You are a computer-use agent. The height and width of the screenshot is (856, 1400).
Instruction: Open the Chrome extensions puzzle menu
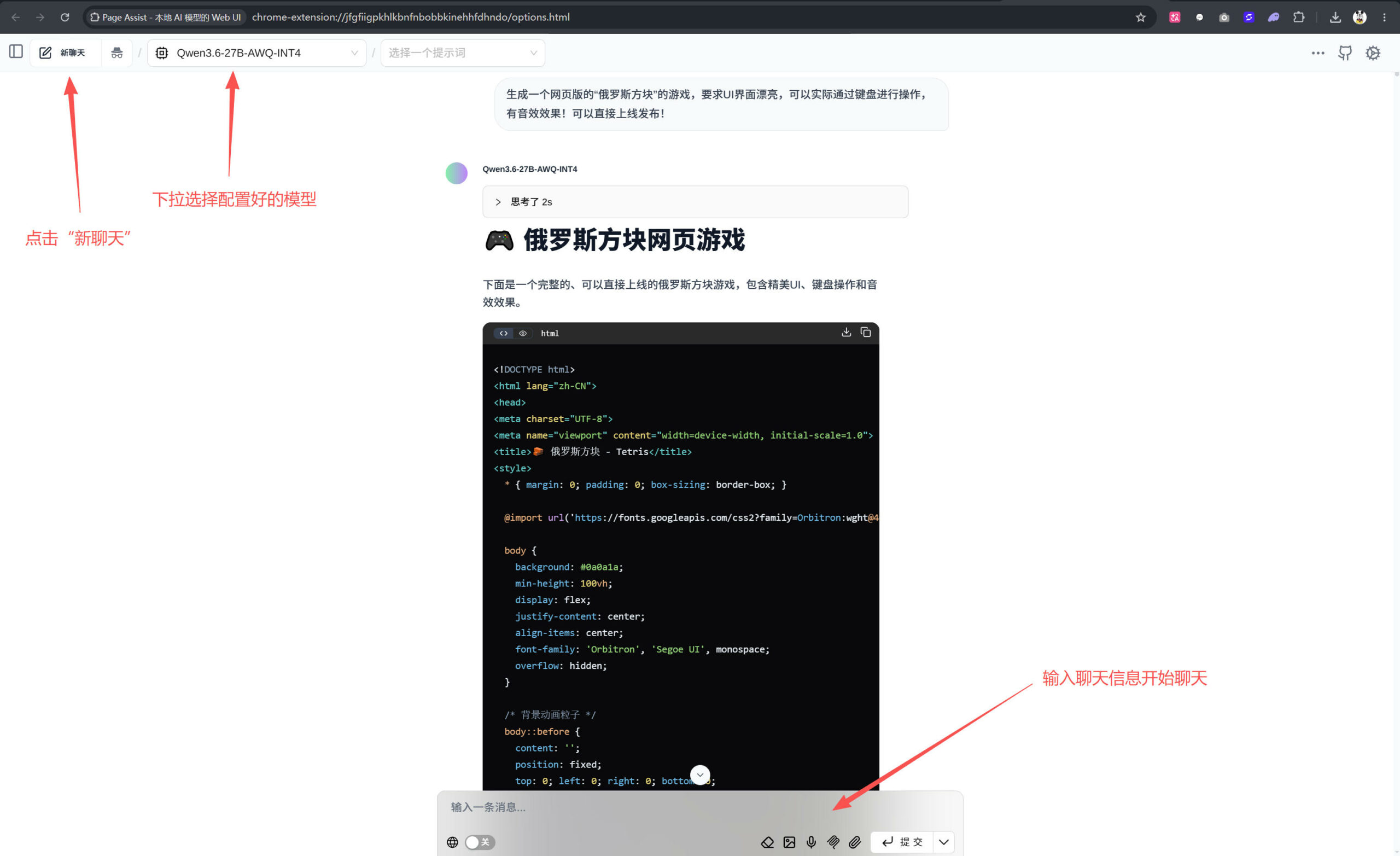tap(1298, 17)
